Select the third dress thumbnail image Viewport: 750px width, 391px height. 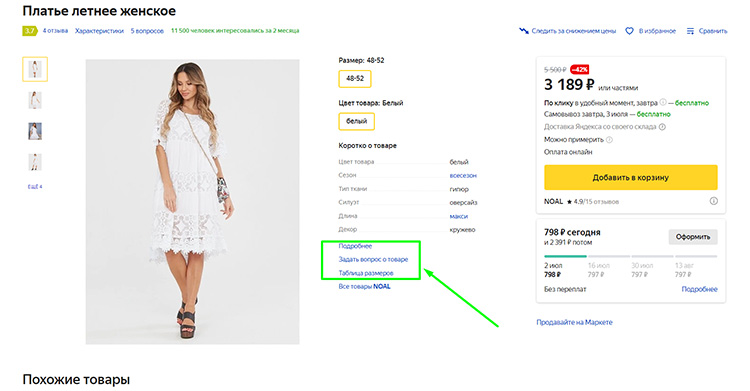point(35,131)
